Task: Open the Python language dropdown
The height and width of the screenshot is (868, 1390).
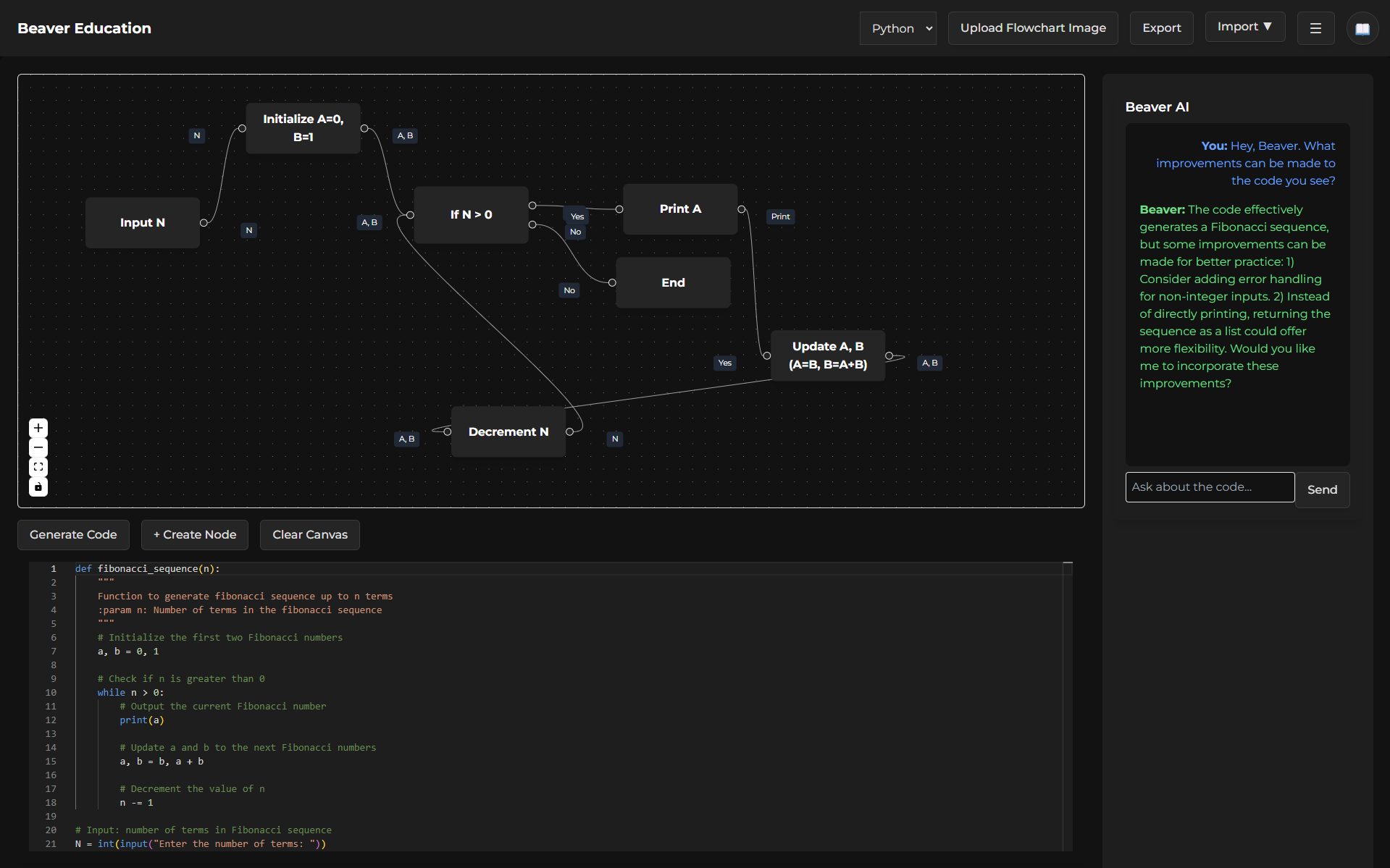Action: point(897,28)
